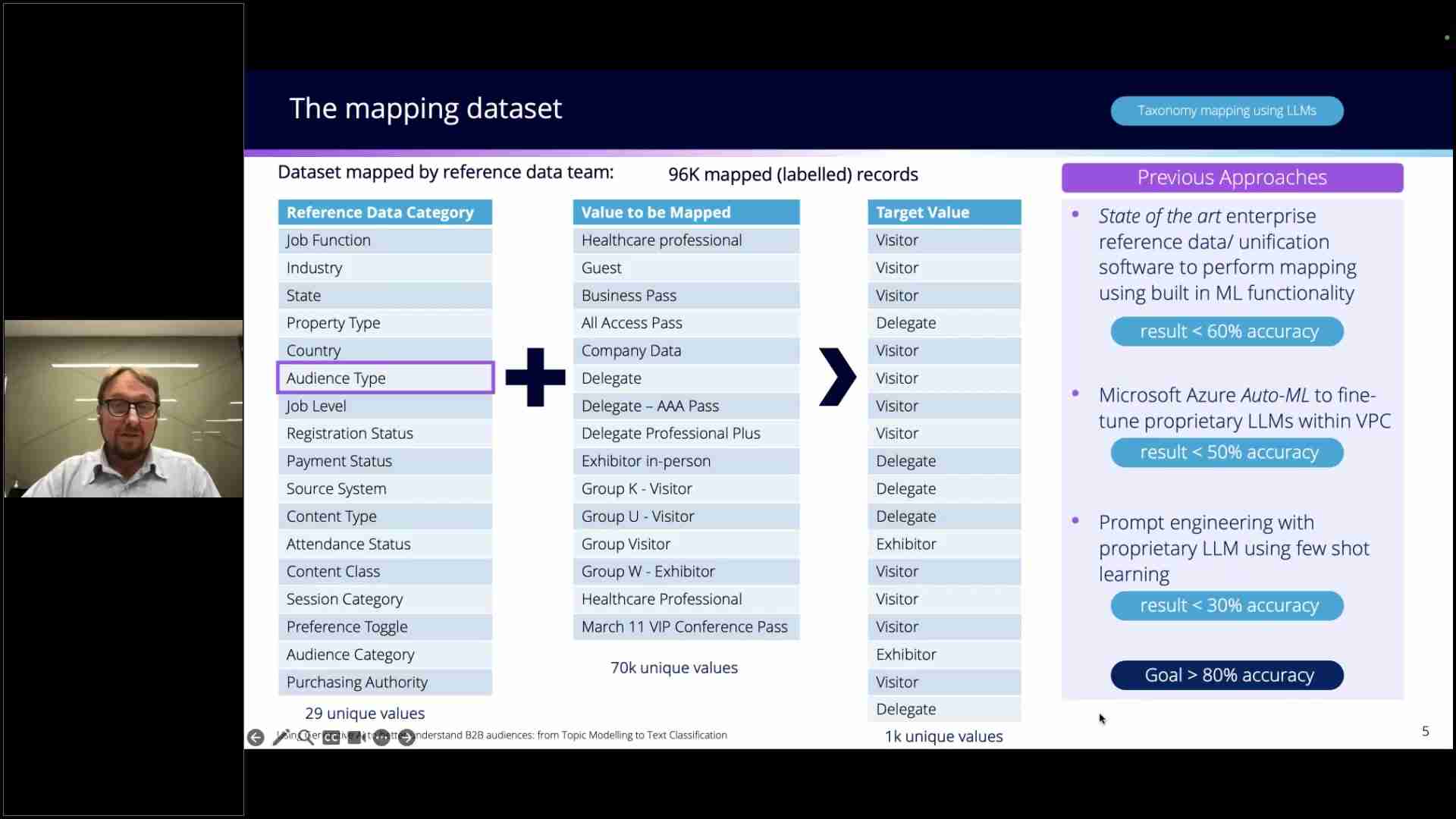The width and height of the screenshot is (1456, 819).
Task: Toggle CC subtitles in slideshow
Action: (331, 737)
